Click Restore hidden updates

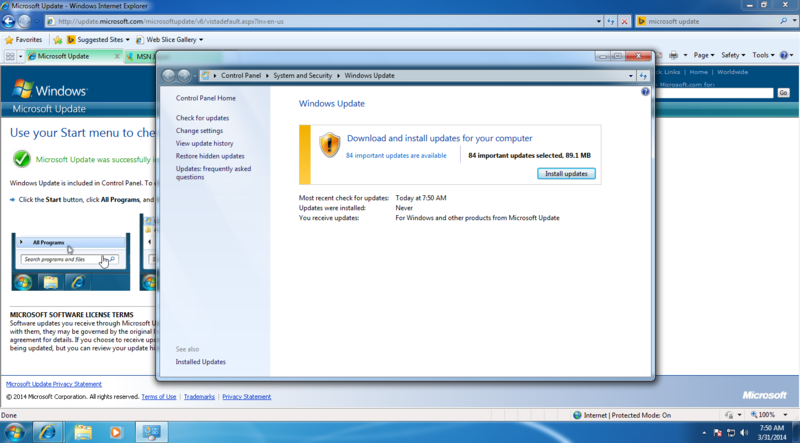tap(210, 156)
